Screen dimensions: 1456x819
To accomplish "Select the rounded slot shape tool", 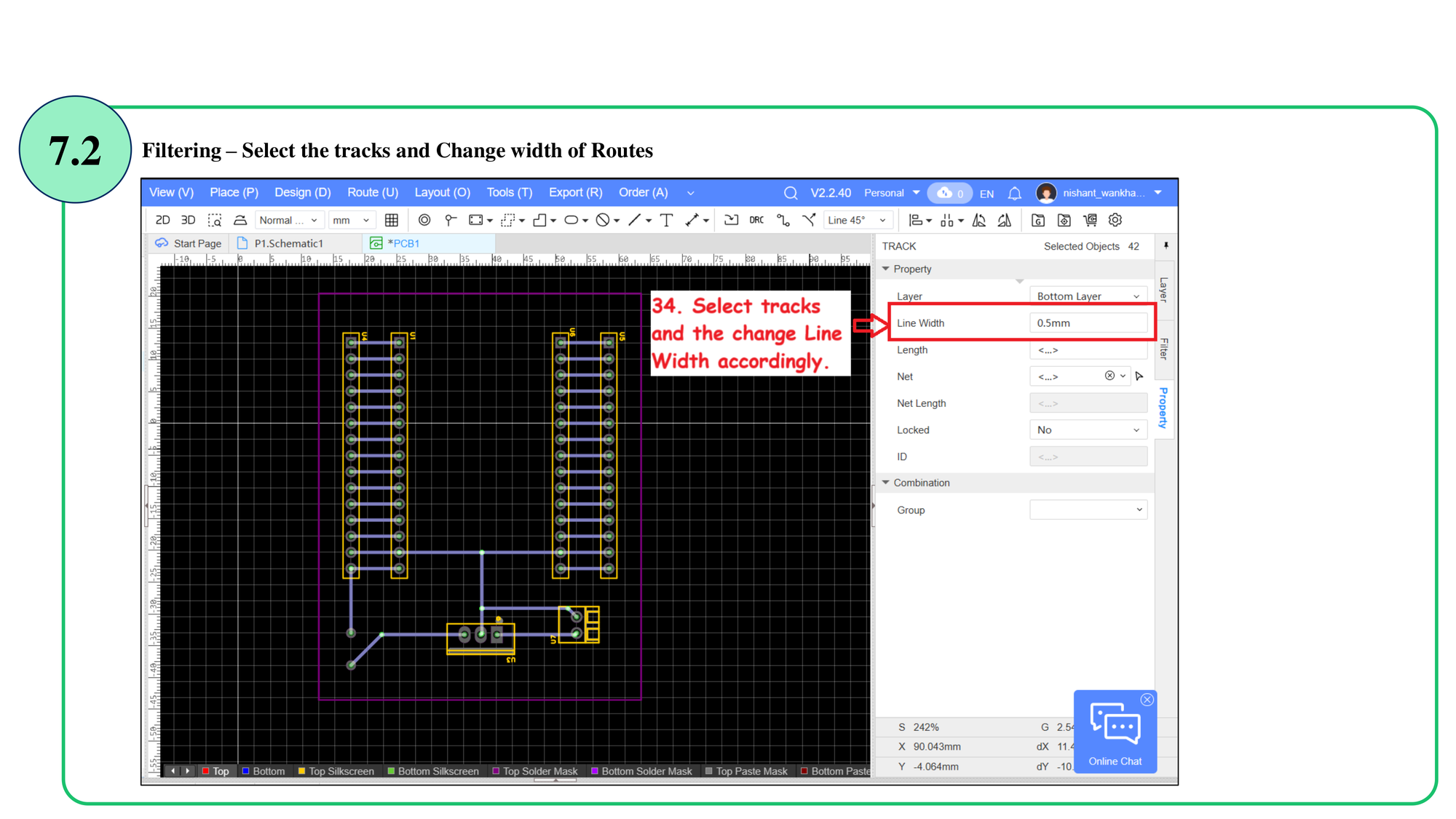I will [571, 220].
